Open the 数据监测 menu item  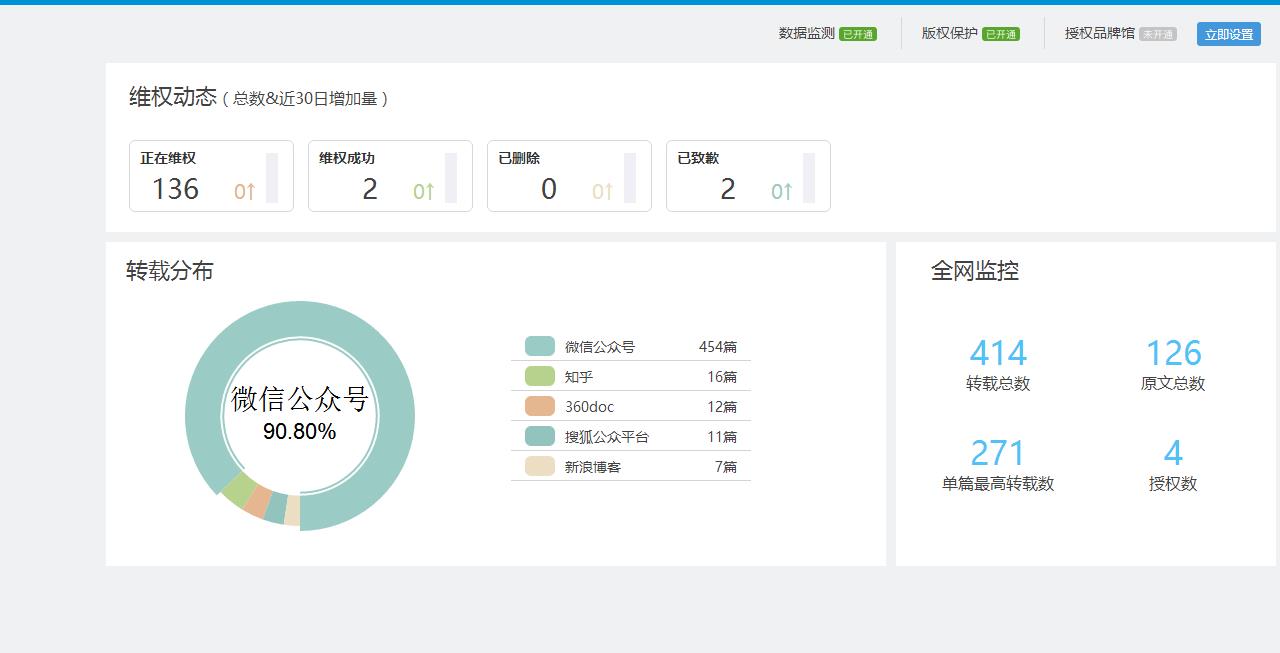click(805, 33)
